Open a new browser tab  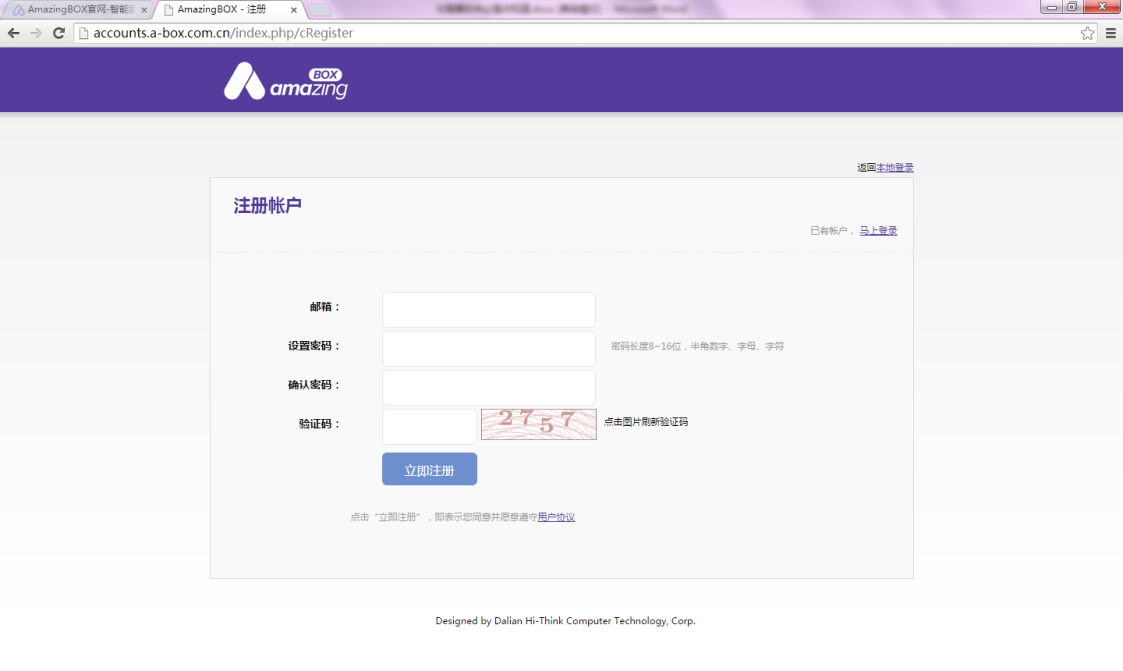pyautogui.click(x=319, y=10)
